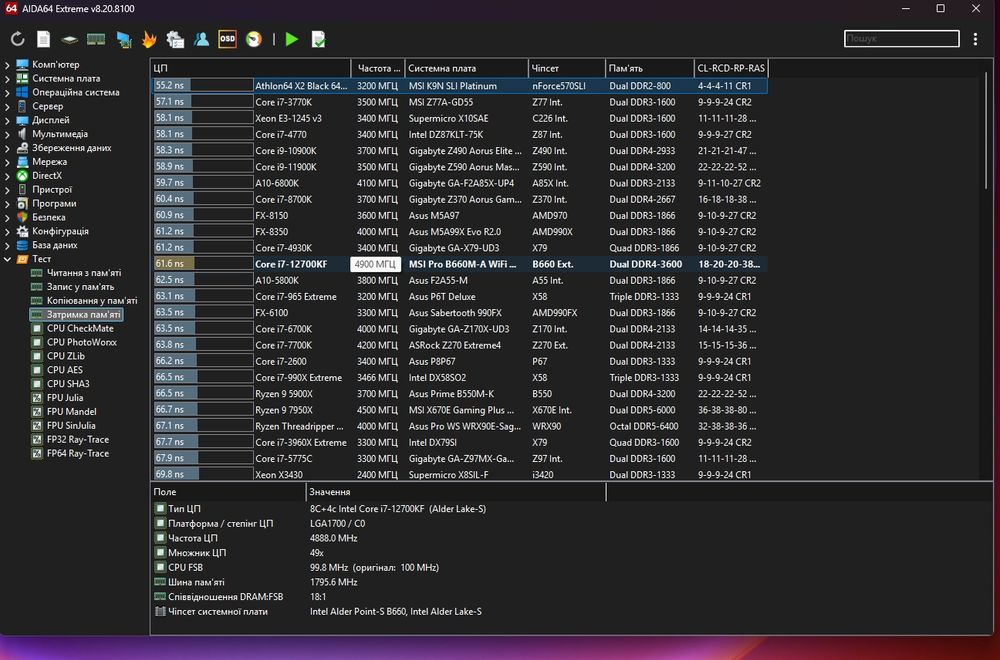Expand the Системна плата tree node
The image size is (1000, 660).
(8, 78)
